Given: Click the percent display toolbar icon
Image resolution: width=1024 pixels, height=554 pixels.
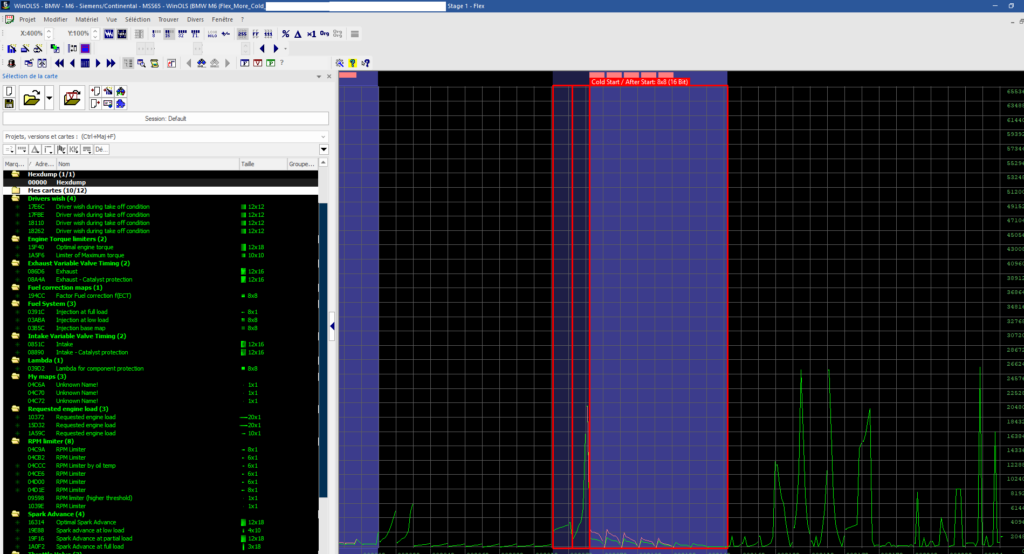Looking at the screenshot, I should [x=285, y=34].
